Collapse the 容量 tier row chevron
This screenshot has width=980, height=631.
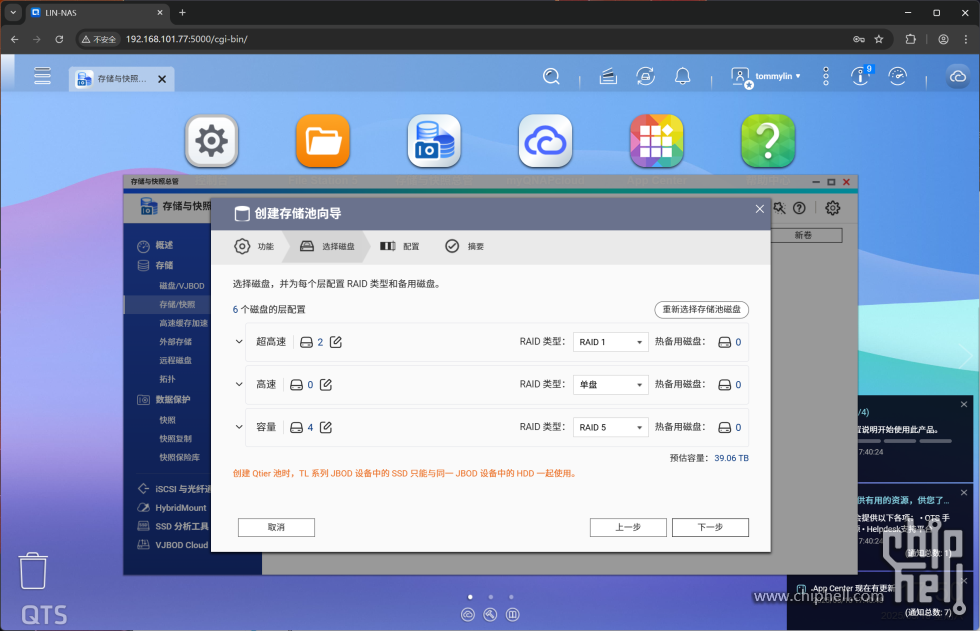(x=239, y=427)
